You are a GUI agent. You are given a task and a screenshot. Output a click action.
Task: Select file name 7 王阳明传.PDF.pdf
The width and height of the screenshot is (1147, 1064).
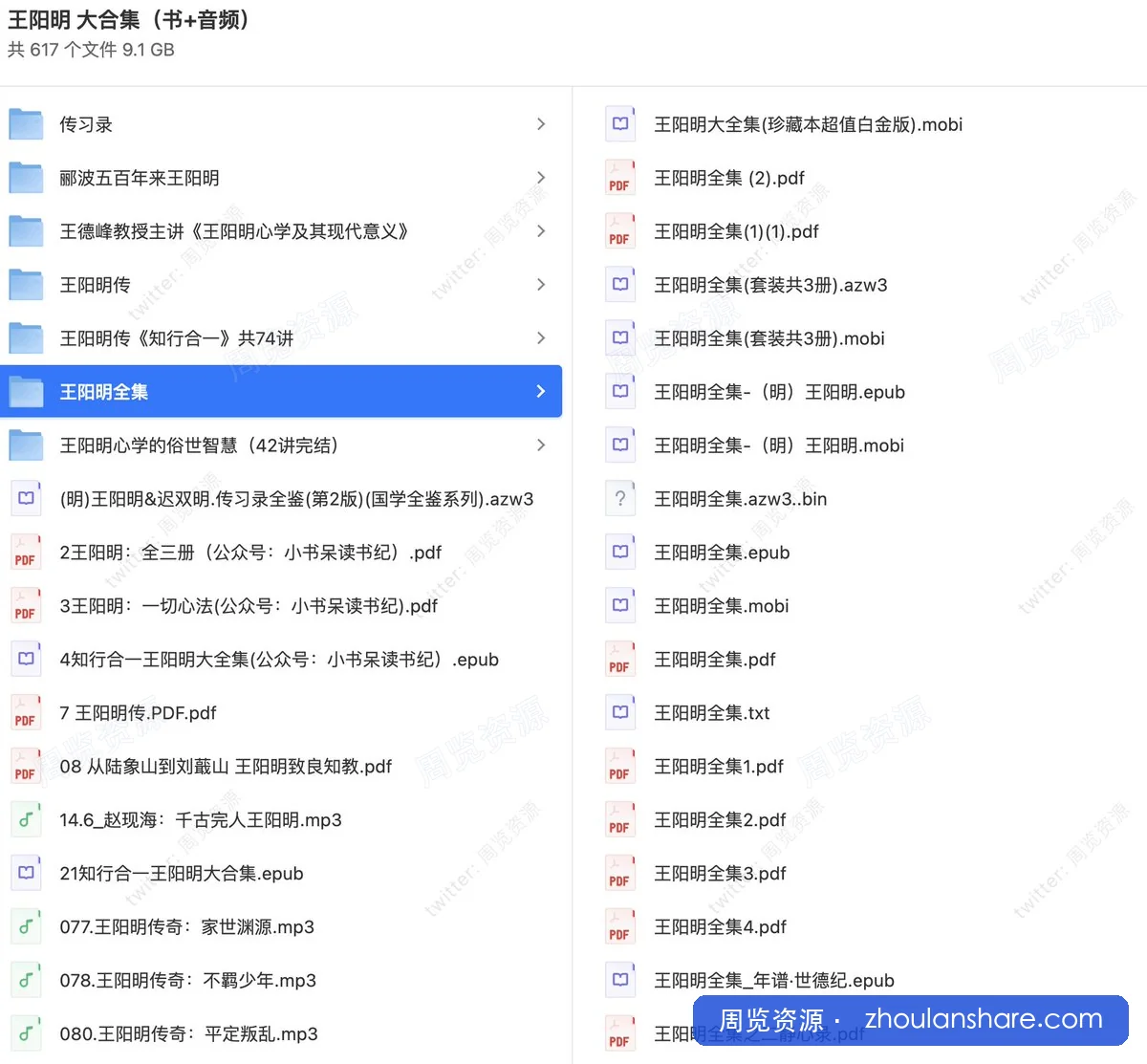point(138,713)
